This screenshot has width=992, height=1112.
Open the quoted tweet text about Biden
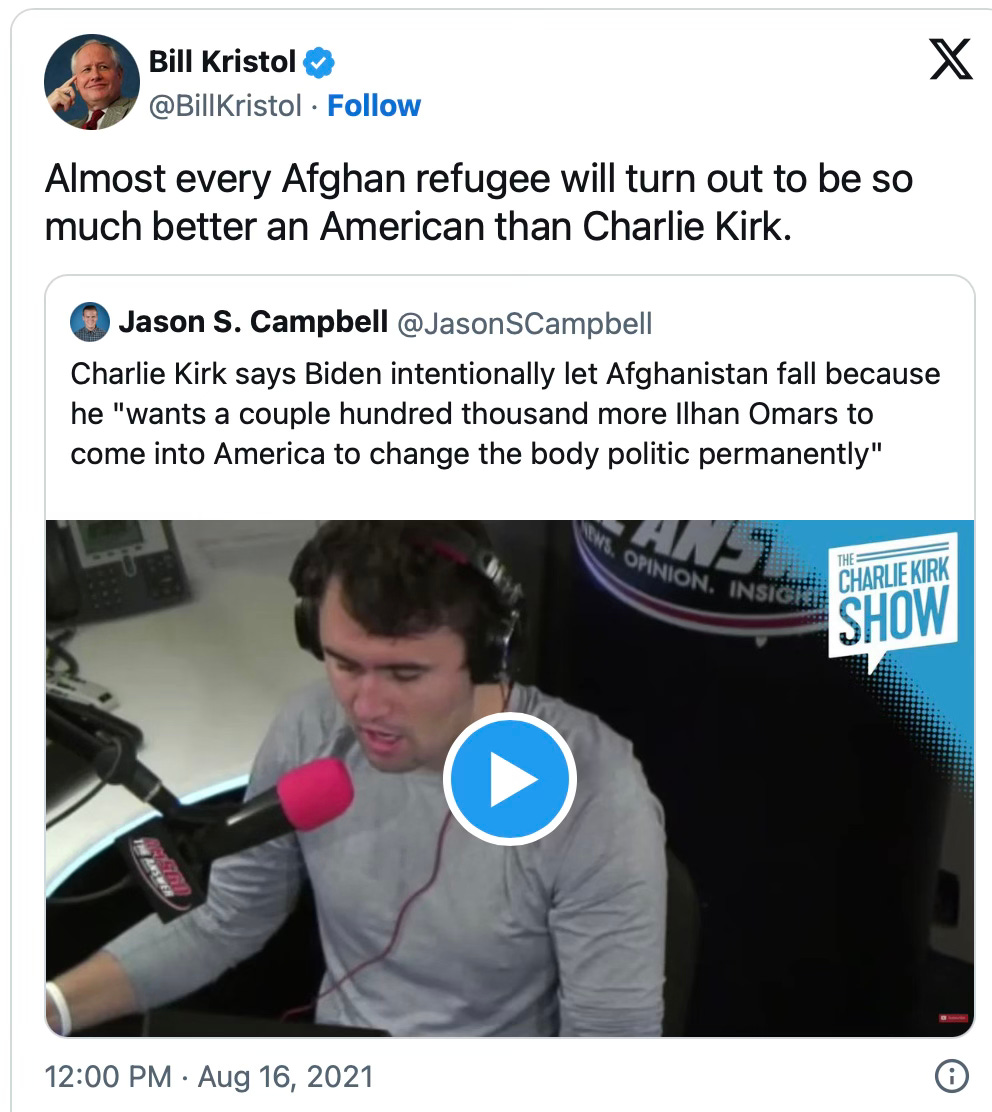pos(505,413)
